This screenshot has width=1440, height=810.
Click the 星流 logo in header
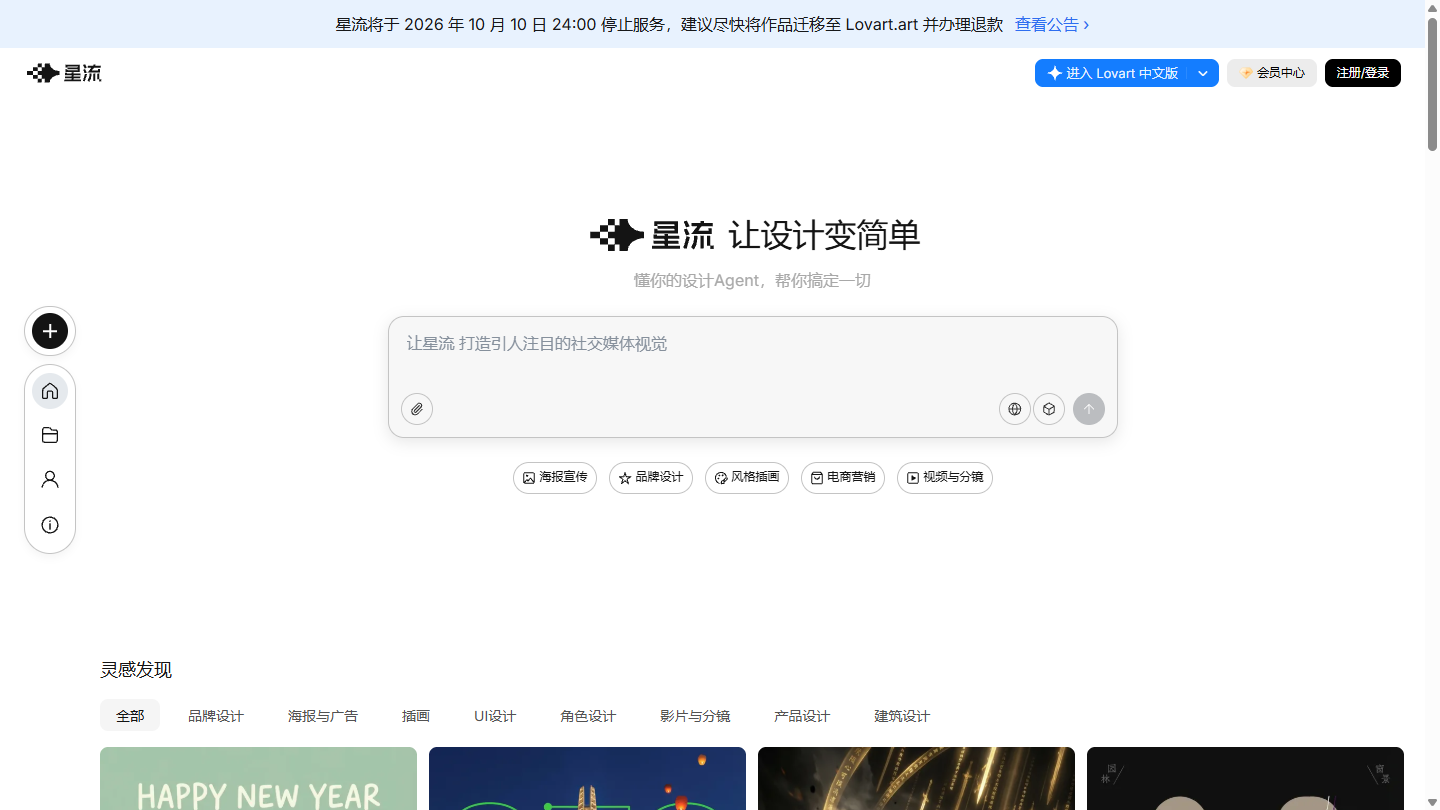point(64,73)
